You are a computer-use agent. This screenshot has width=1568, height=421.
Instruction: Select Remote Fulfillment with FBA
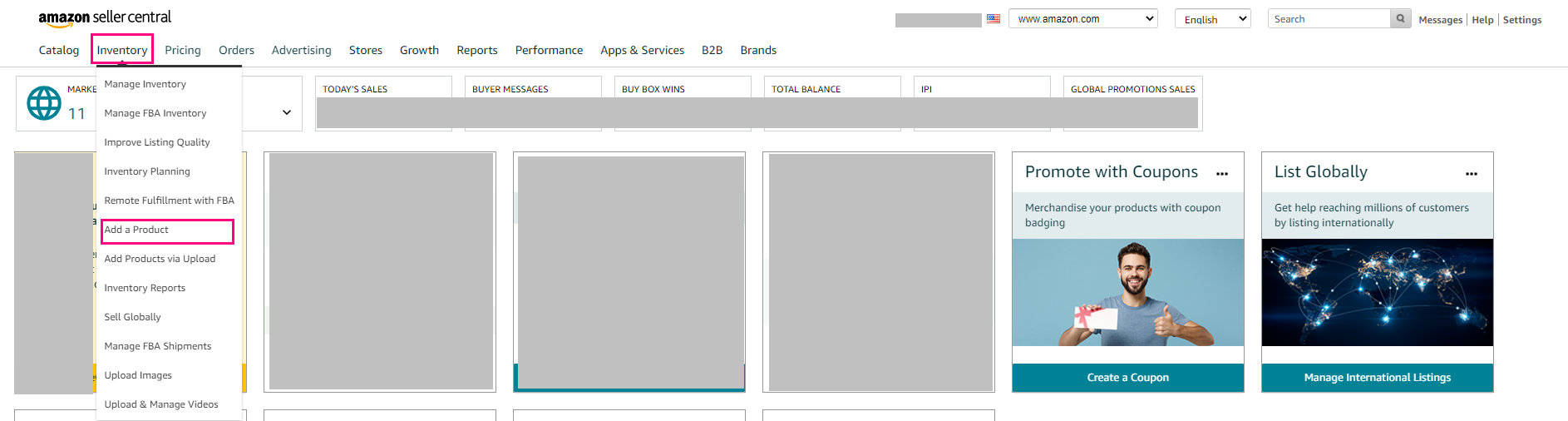click(169, 201)
